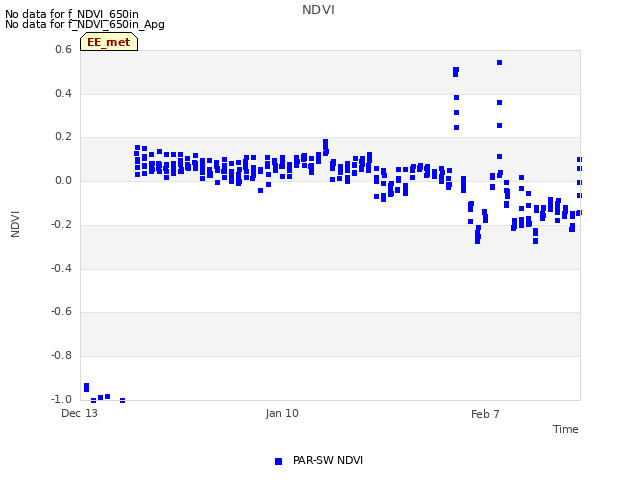The height and width of the screenshot is (480, 640).
Task: Click the highest data point near 0.55
Action: point(499,62)
